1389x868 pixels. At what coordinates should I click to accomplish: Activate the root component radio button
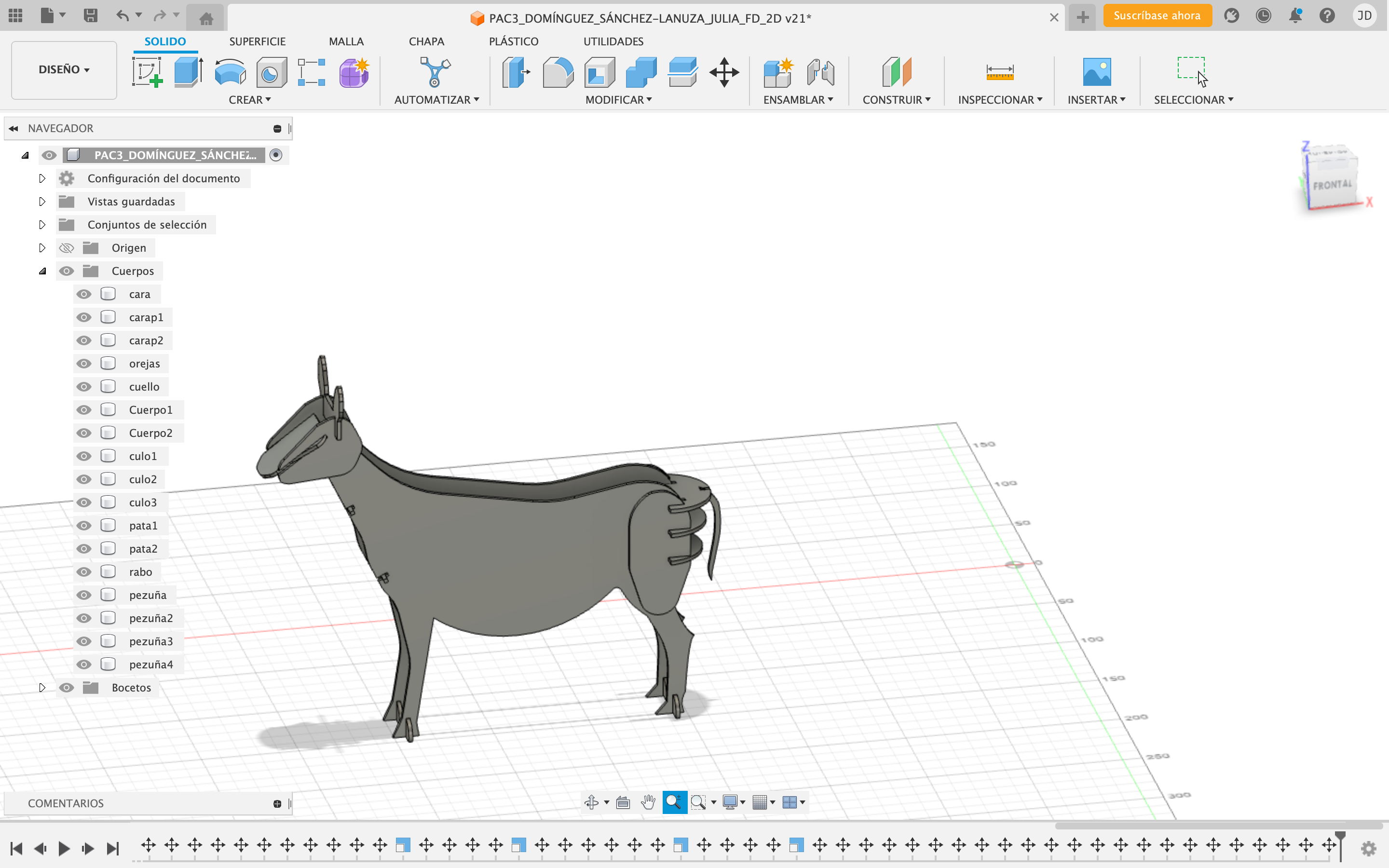[276, 155]
